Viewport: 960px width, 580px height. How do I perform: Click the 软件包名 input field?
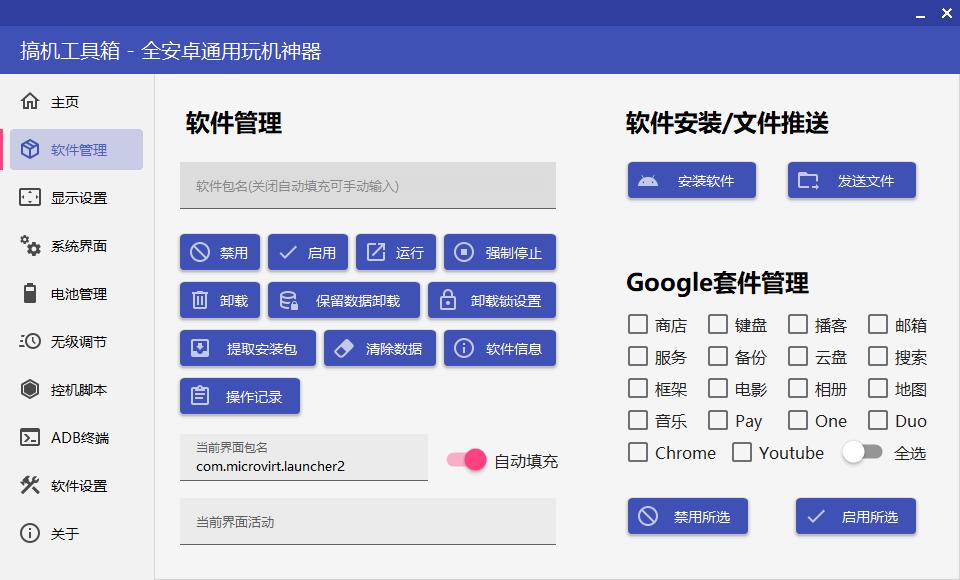pyautogui.click(x=368, y=185)
